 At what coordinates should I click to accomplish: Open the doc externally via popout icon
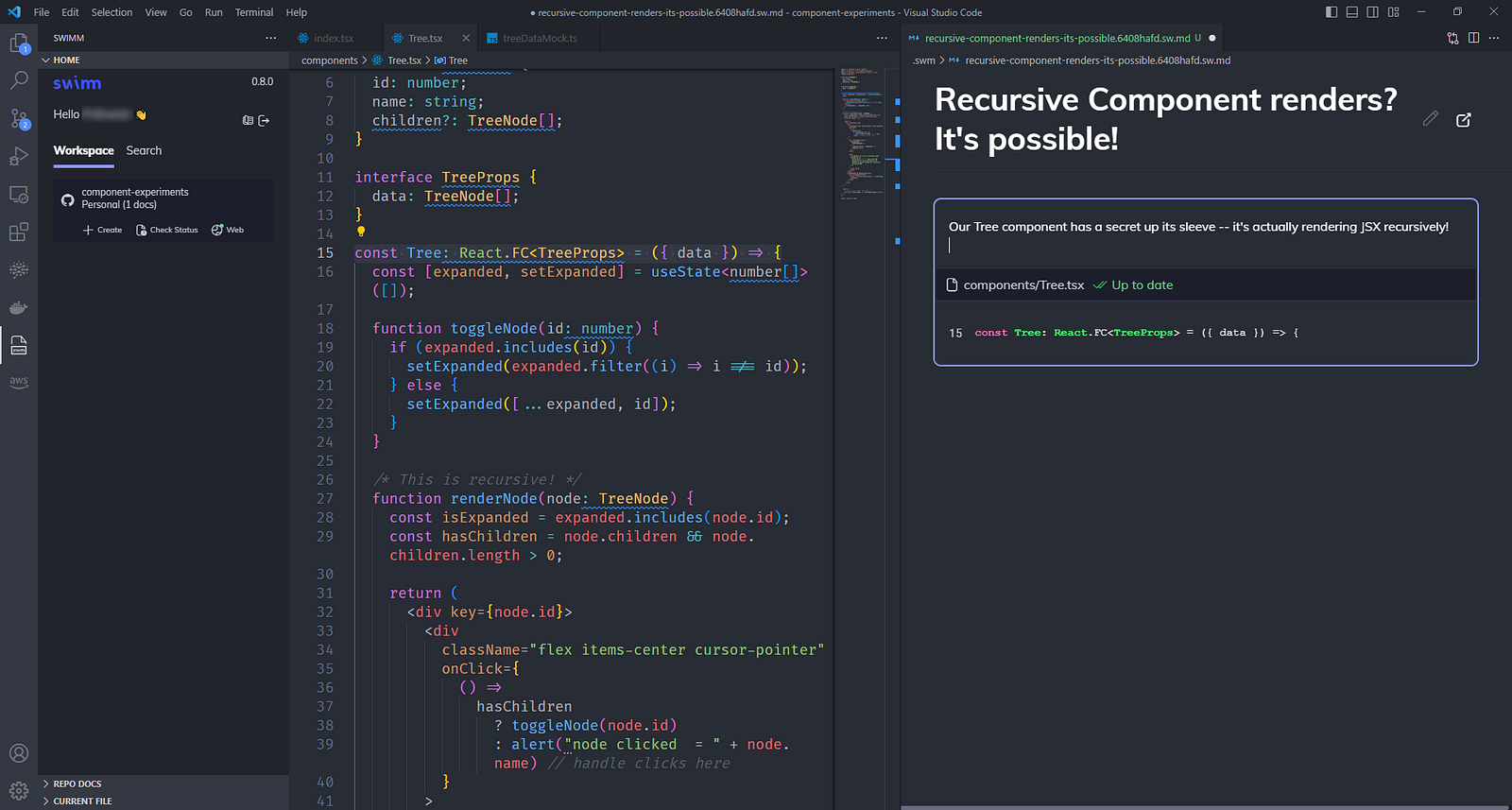click(1464, 120)
